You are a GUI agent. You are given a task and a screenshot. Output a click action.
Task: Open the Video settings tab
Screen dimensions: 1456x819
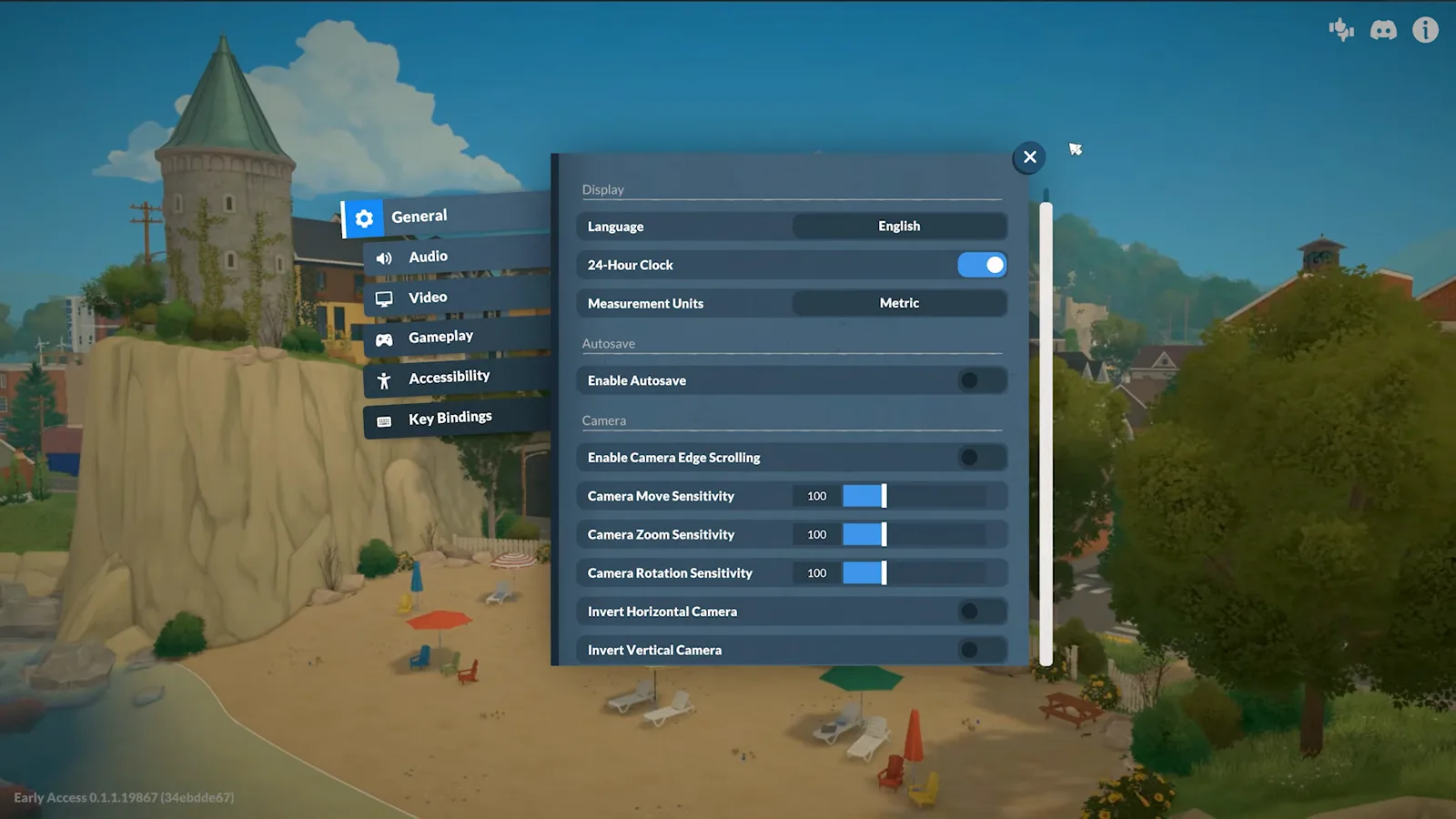[457, 298]
